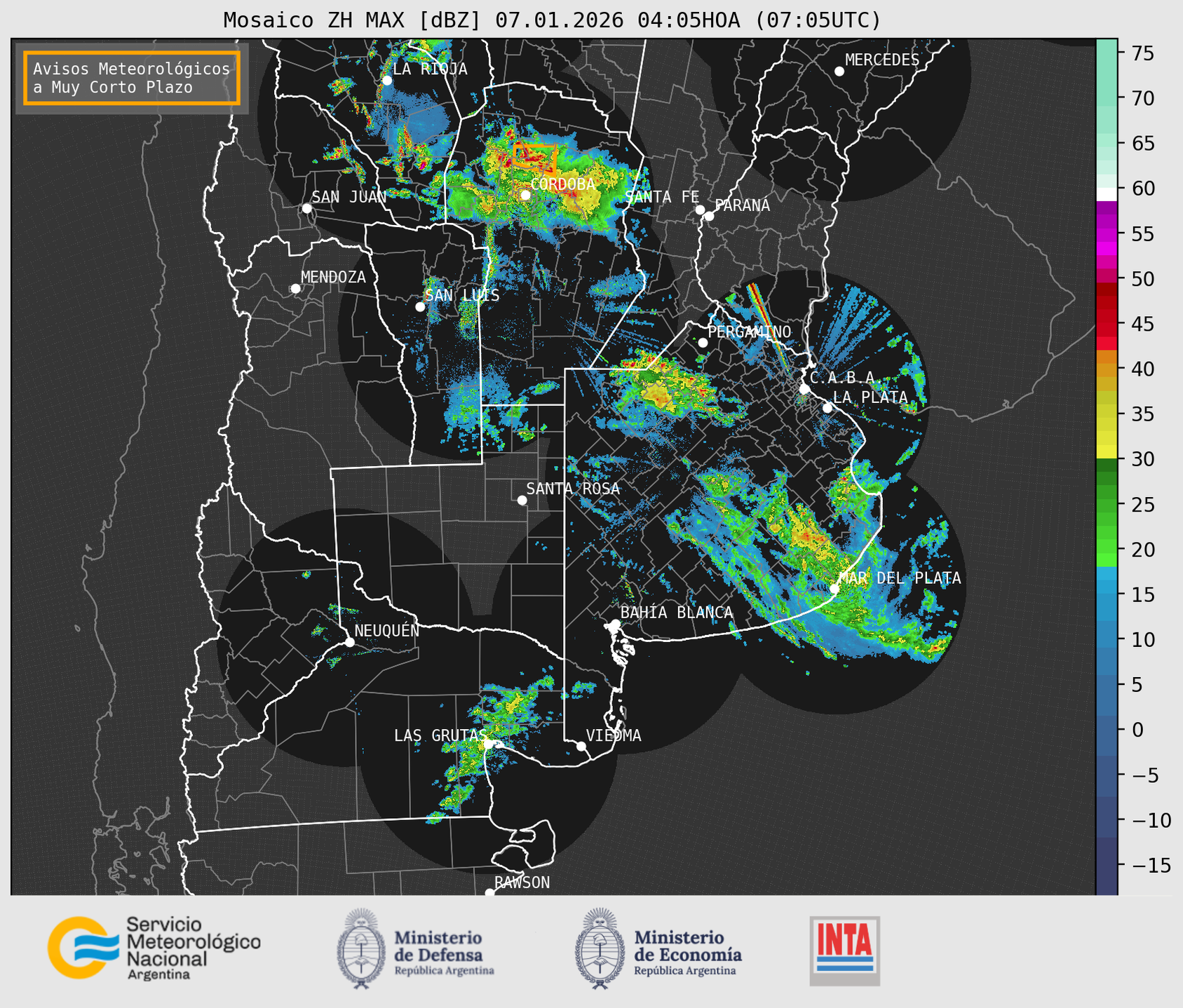Image resolution: width=1183 pixels, height=1008 pixels.
Task: Select the SAN LUIS city label
Action: (x=462, y=295)
